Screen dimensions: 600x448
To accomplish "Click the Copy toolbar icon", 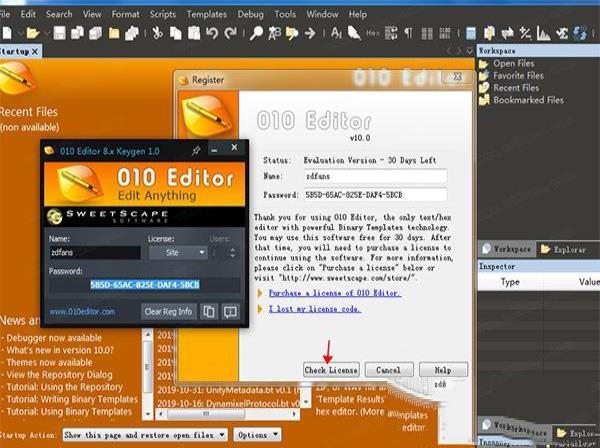I will pyautogui.click(x=176, y=33).
